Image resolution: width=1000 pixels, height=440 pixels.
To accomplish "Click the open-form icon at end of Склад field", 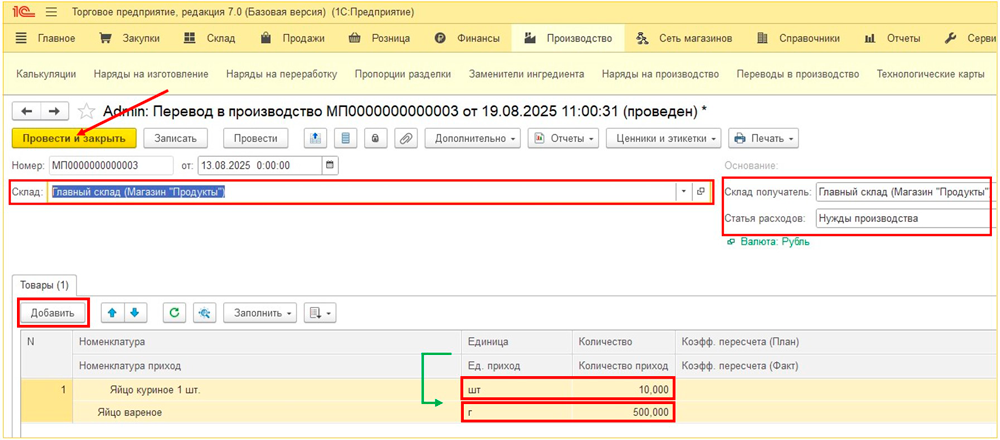I will [x=700, y=192].
